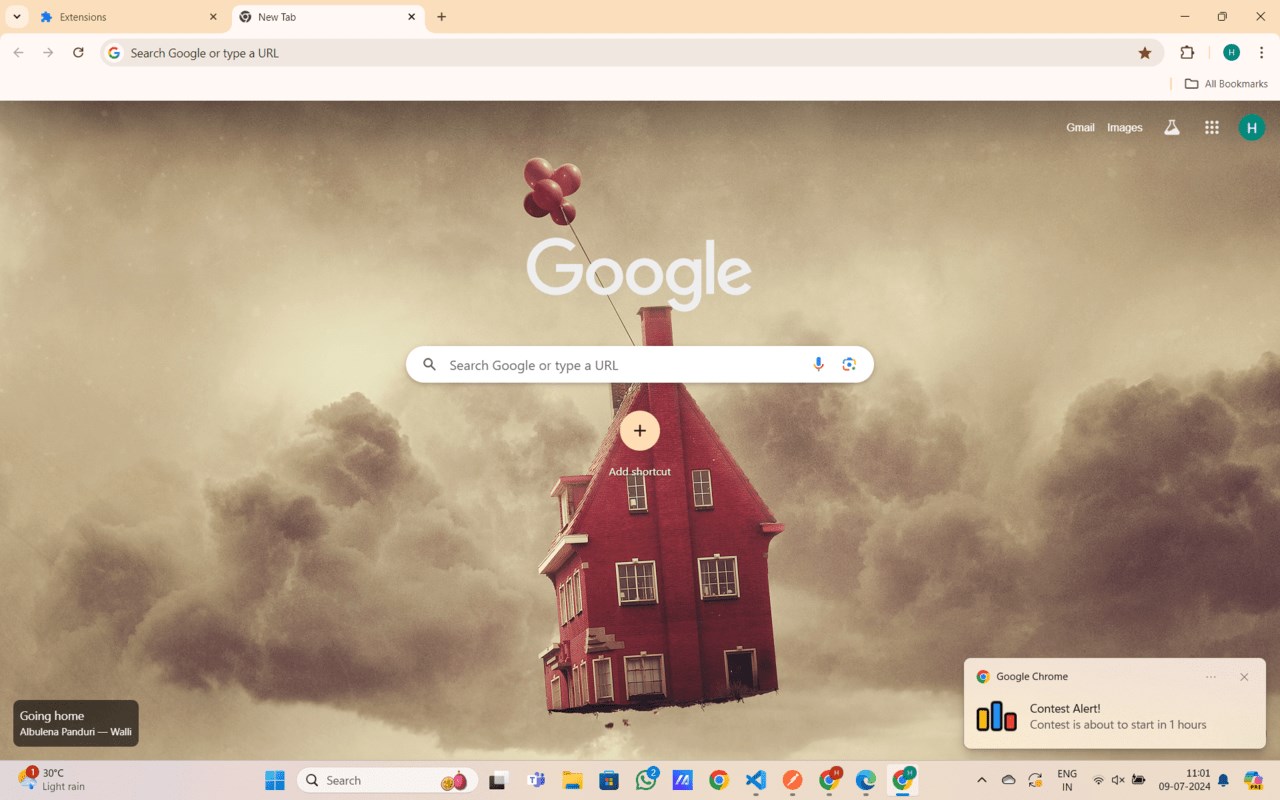Open Postman orange icon on taskbar
Viewport: 1280px width, 800px height.
[792, 780]
